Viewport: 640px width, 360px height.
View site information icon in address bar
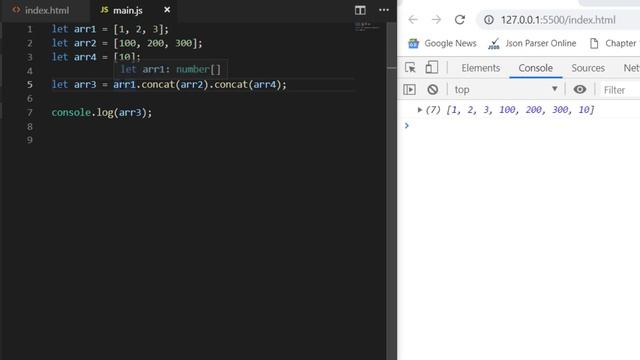coord(489,20)
